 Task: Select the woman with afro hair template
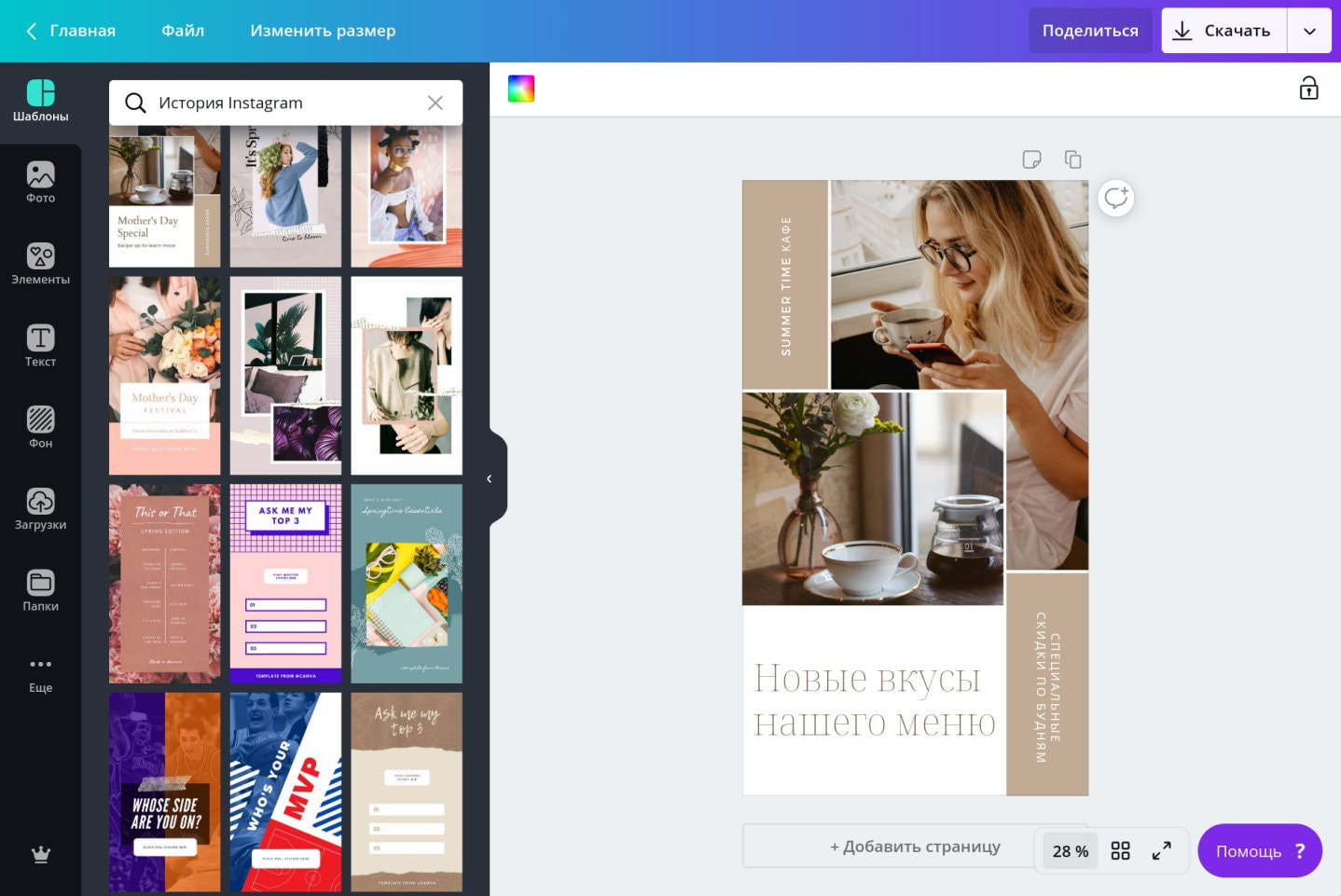(x=407, y=197)
